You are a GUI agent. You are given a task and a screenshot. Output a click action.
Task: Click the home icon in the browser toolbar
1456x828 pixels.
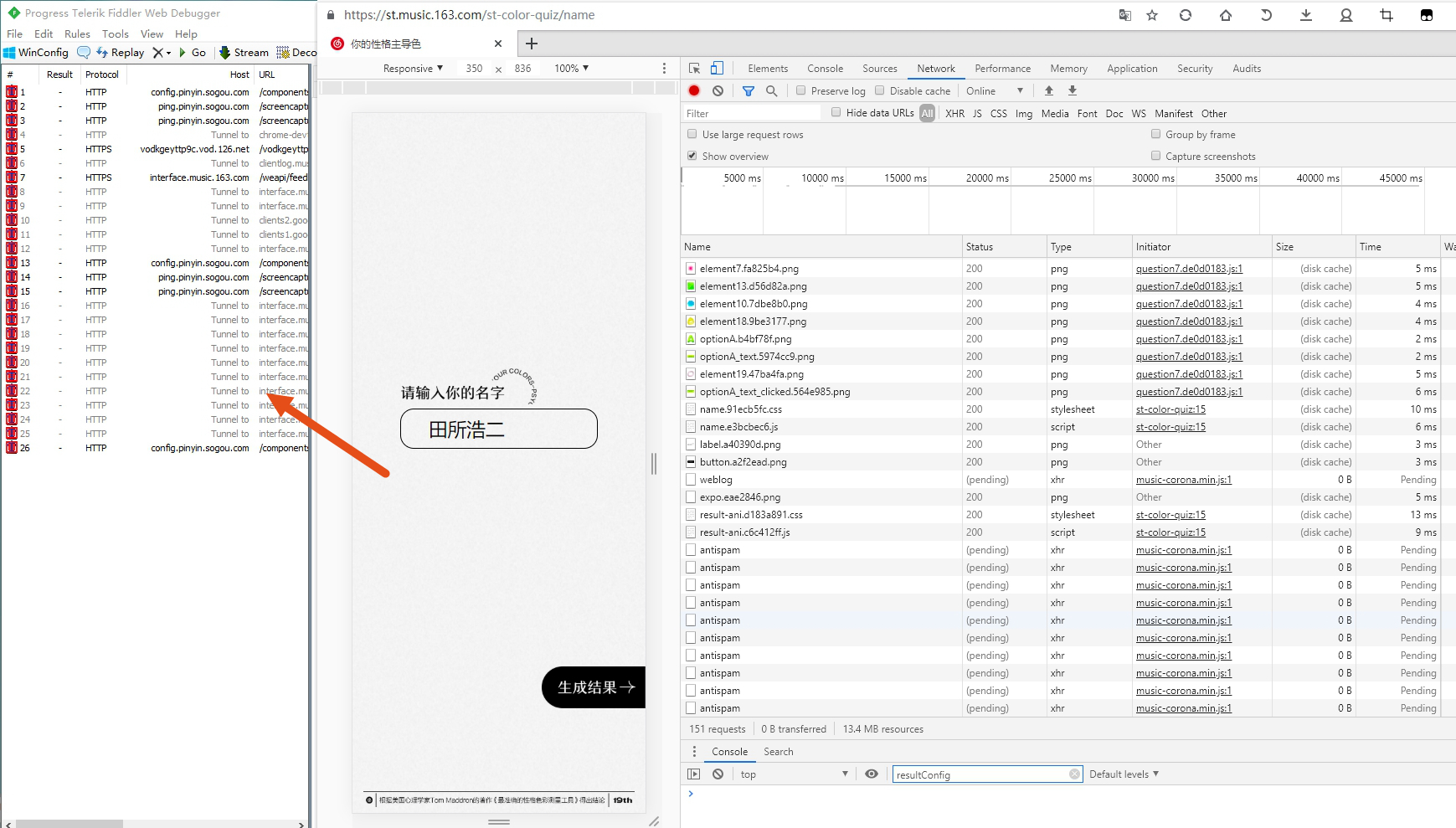(x=1226, y=15)
